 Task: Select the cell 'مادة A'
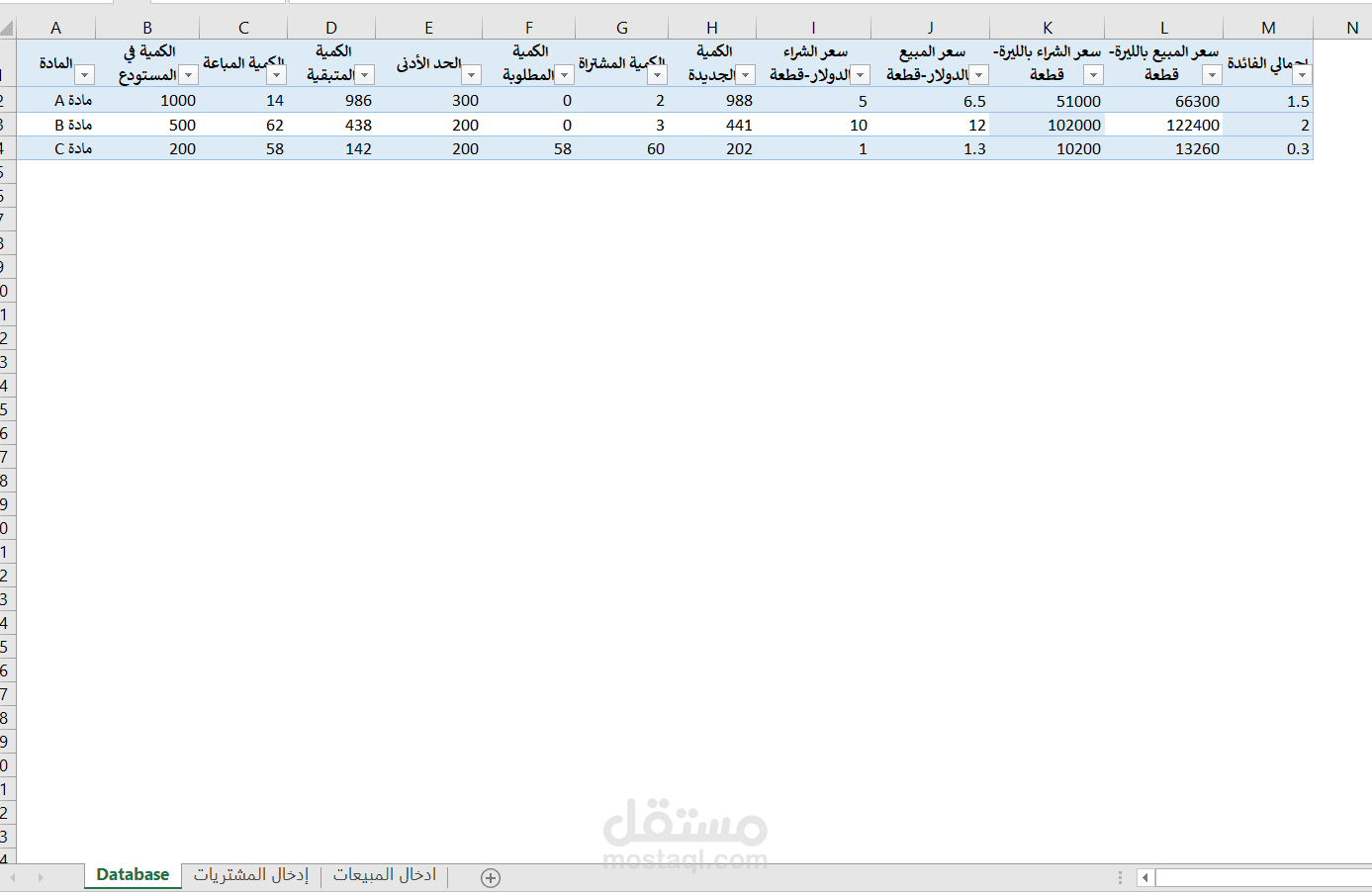56,100
